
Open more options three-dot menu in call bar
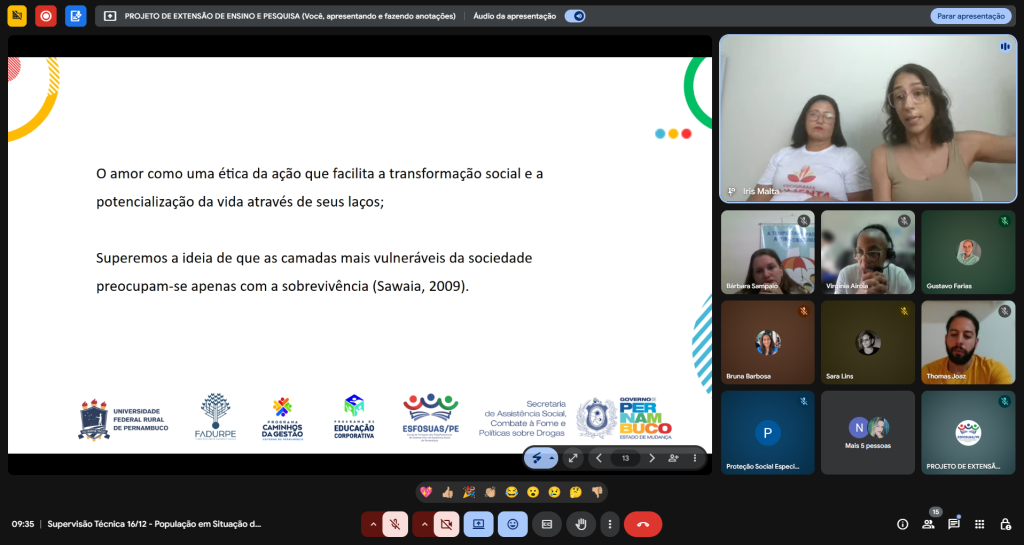(609, 524)
